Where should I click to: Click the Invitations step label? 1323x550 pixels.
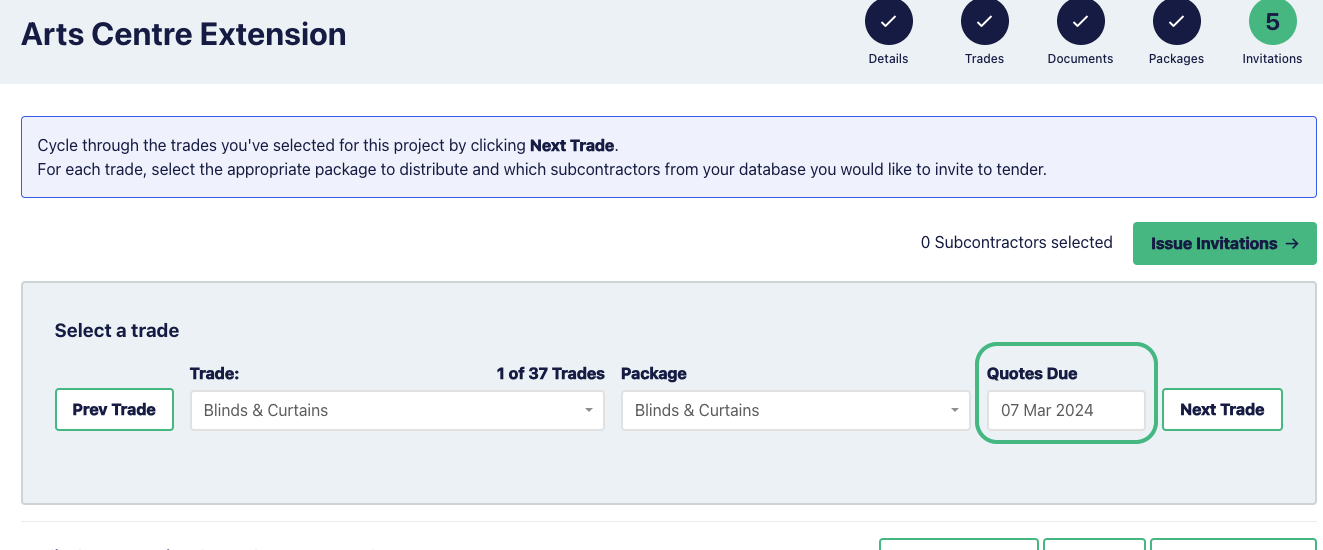pyautogui.click(x=1272, y=59)
